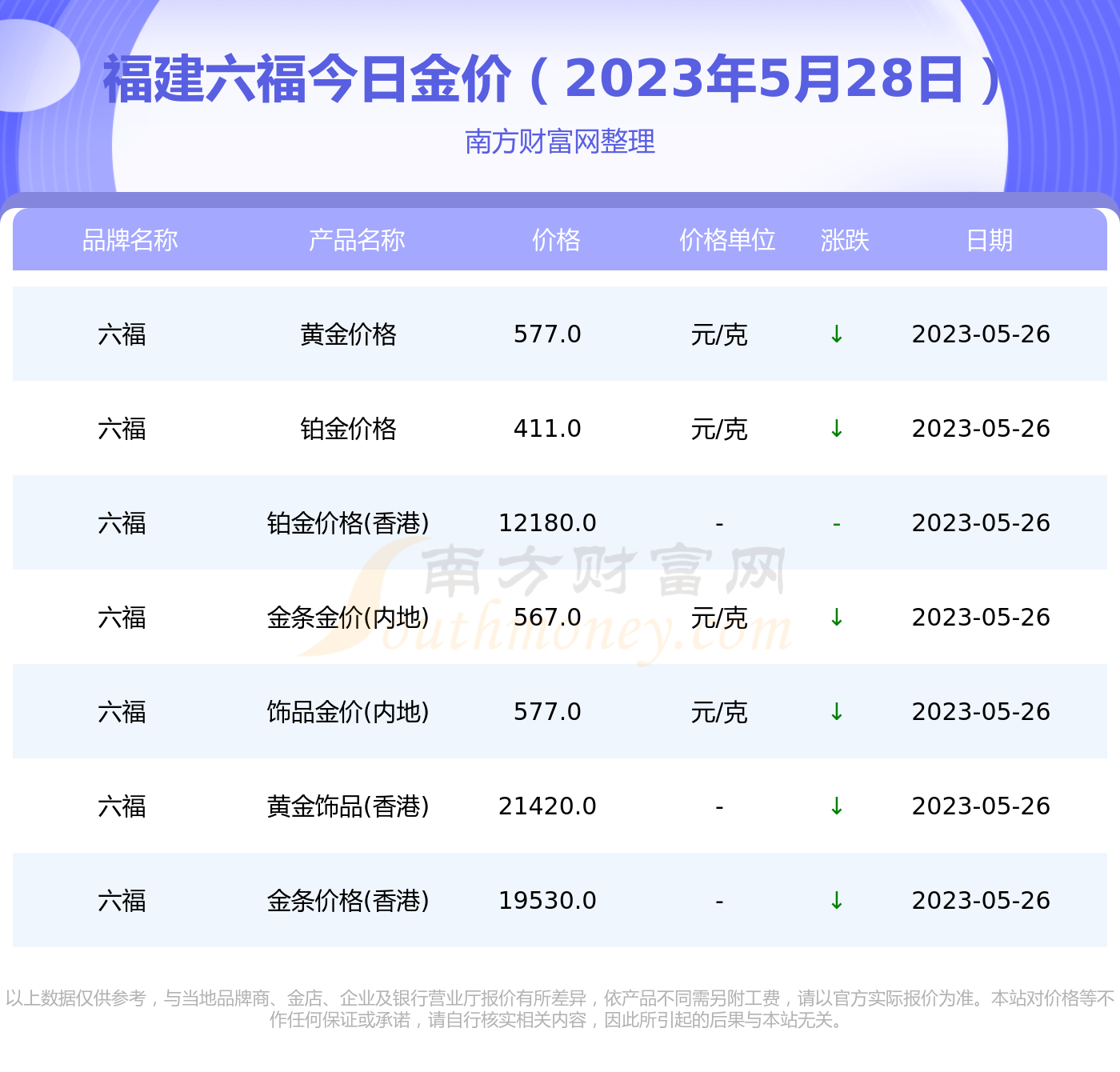The height and width of the screenshot is (1072, 1120).
Task: Click the 品牌名称 column header
Action: (x=130, y=240)
